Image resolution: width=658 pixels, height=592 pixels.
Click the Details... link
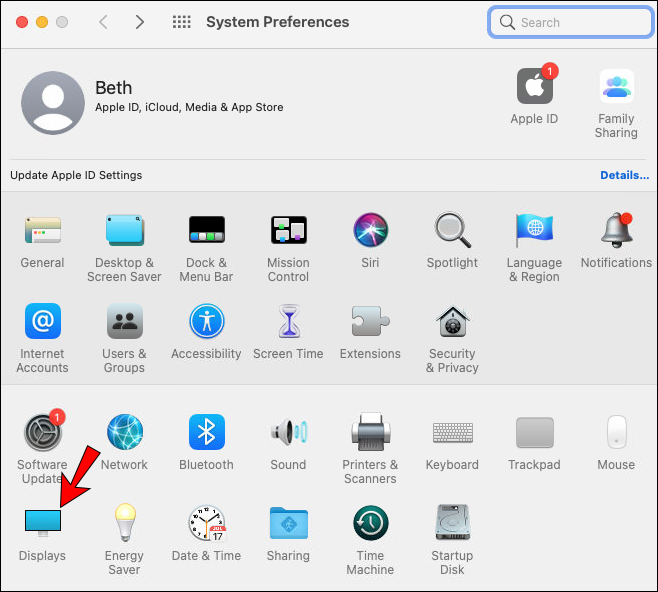(x=624, y=175)
